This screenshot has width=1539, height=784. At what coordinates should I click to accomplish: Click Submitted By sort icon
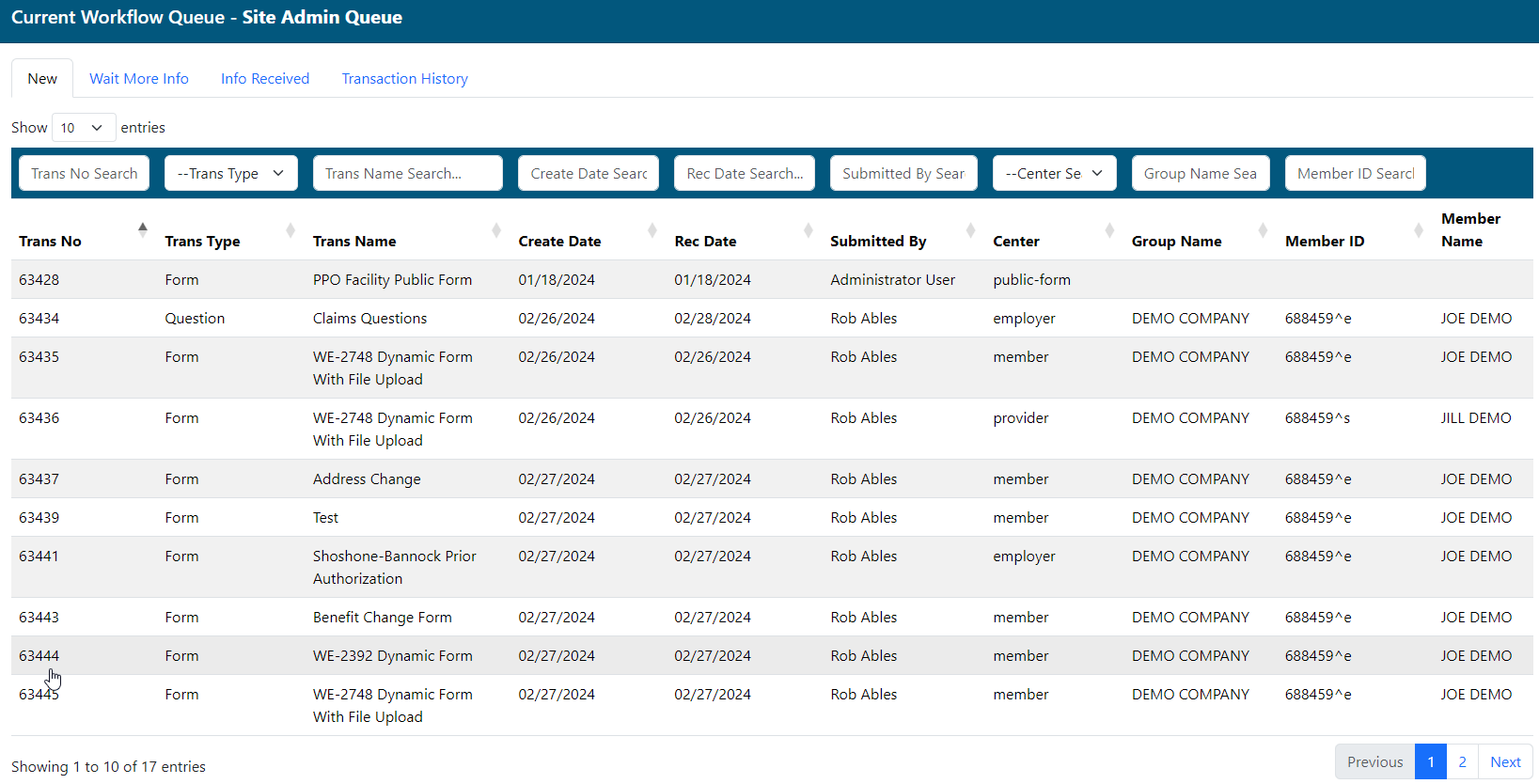click(971, 230)
